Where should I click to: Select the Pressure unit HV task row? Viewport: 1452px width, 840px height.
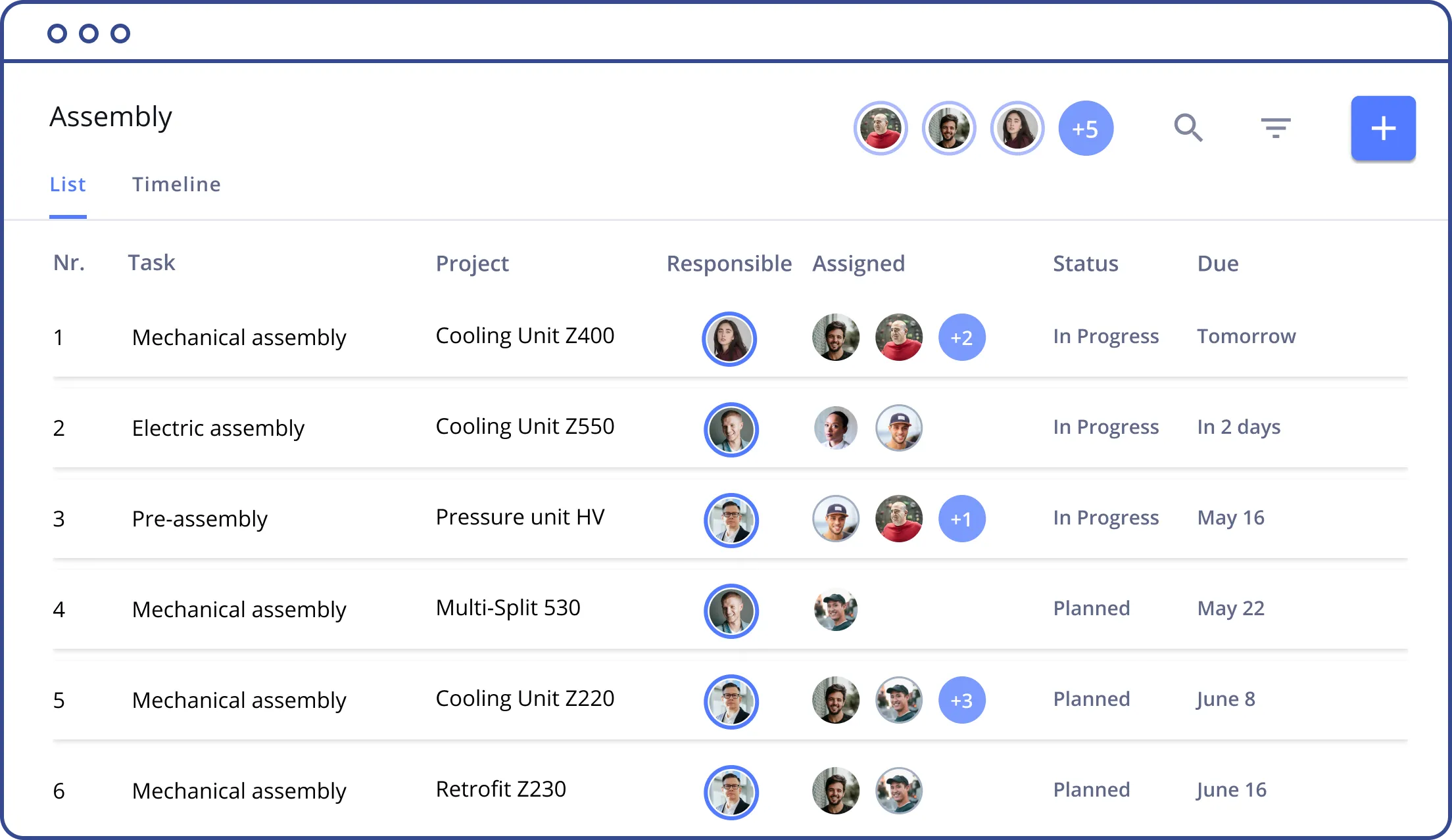(x=520, y=517)
